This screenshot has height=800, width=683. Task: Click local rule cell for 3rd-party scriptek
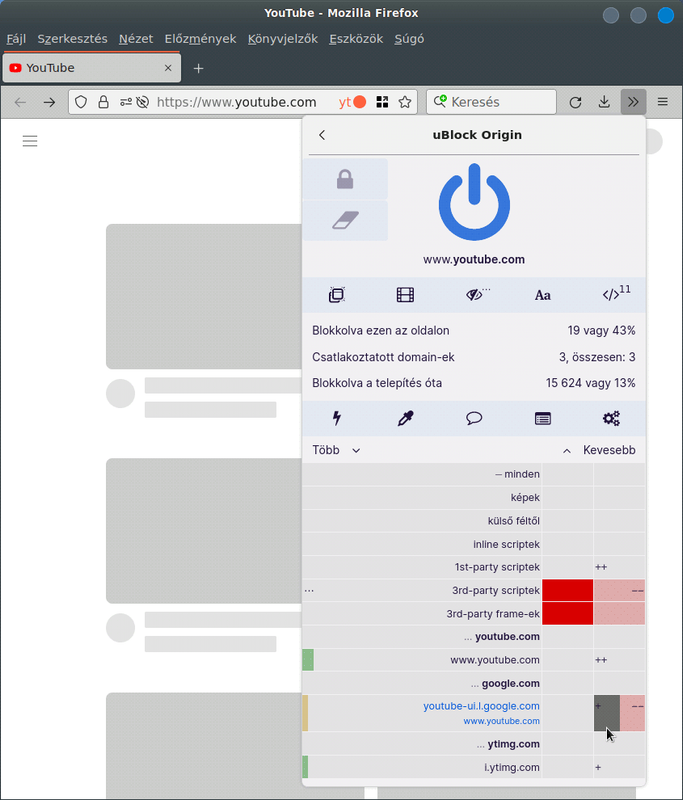pos(619,590)
